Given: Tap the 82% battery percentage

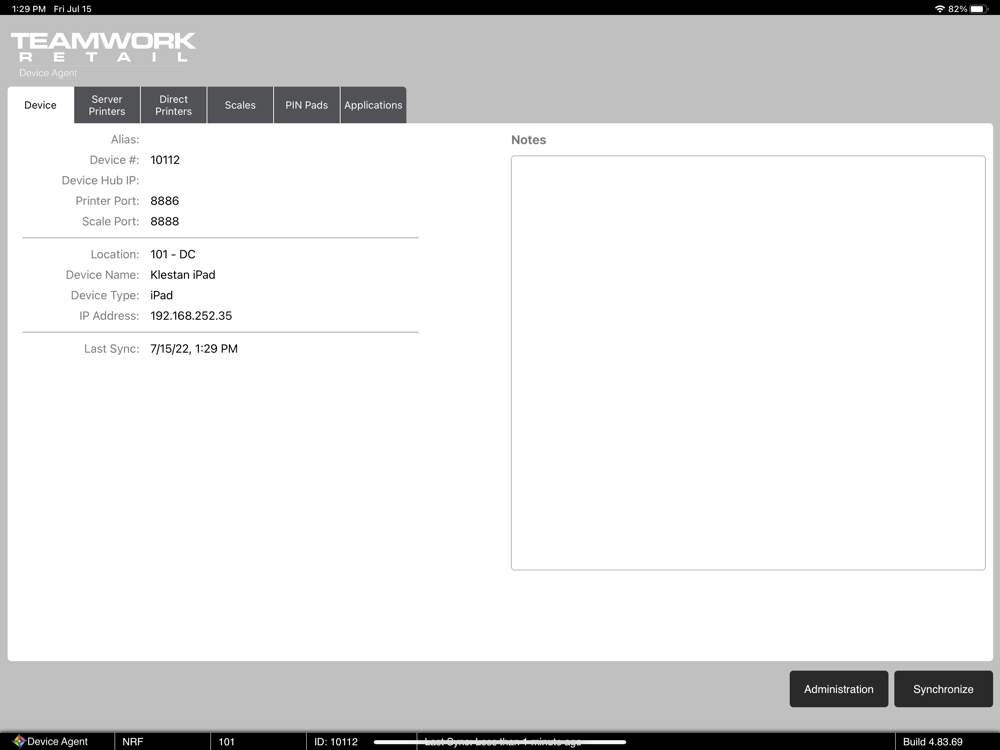Looking at the screenshot, I should point(958,9).
